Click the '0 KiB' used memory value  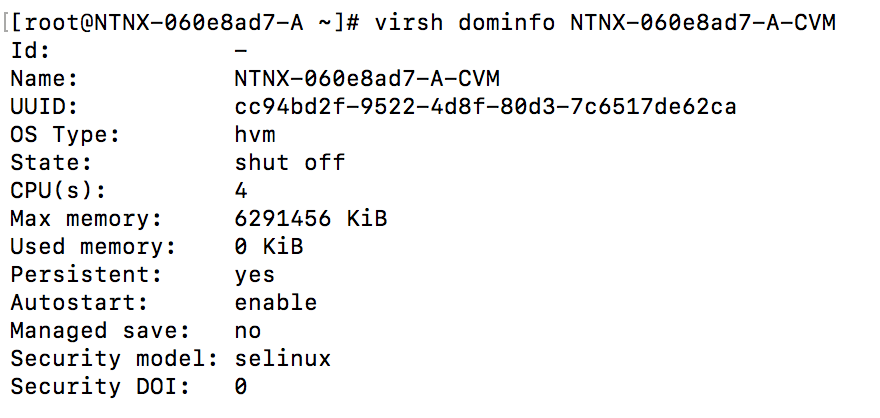[x=269, y=246]
